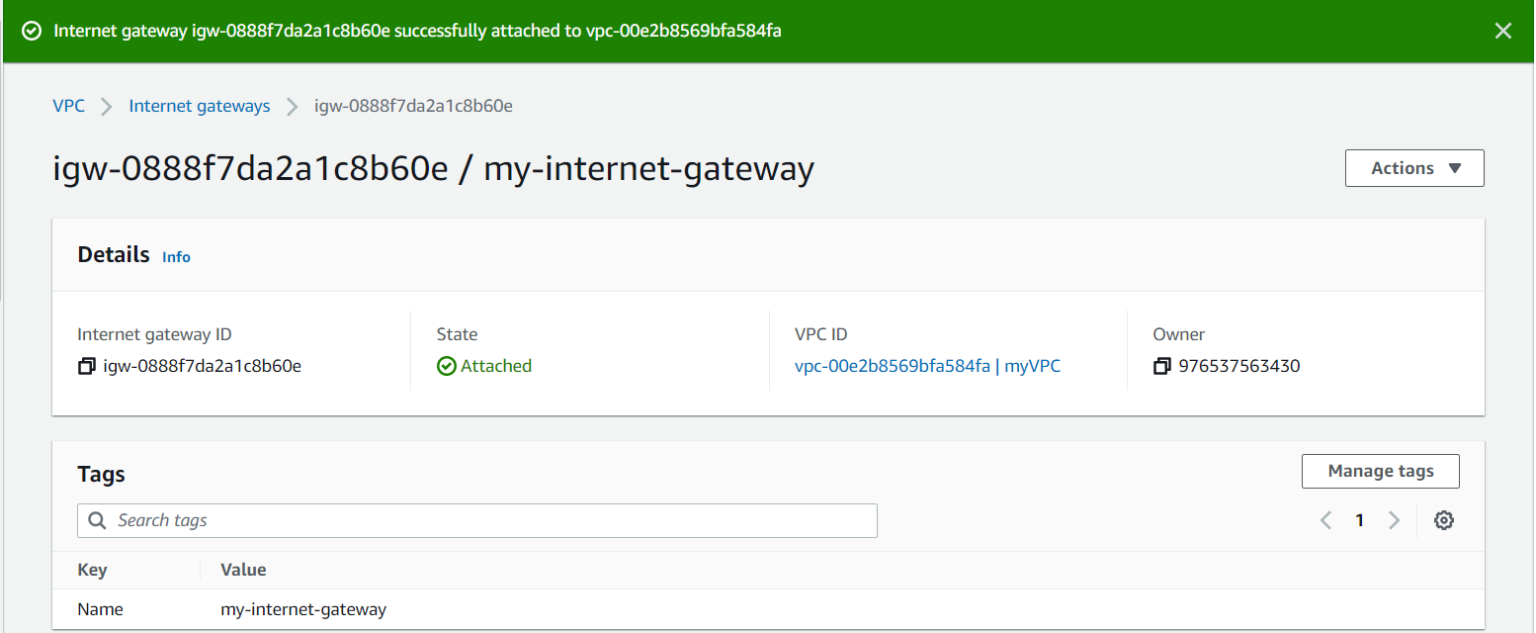Click the green Attached status icon

pyautogui.click(x=446, y=367)
